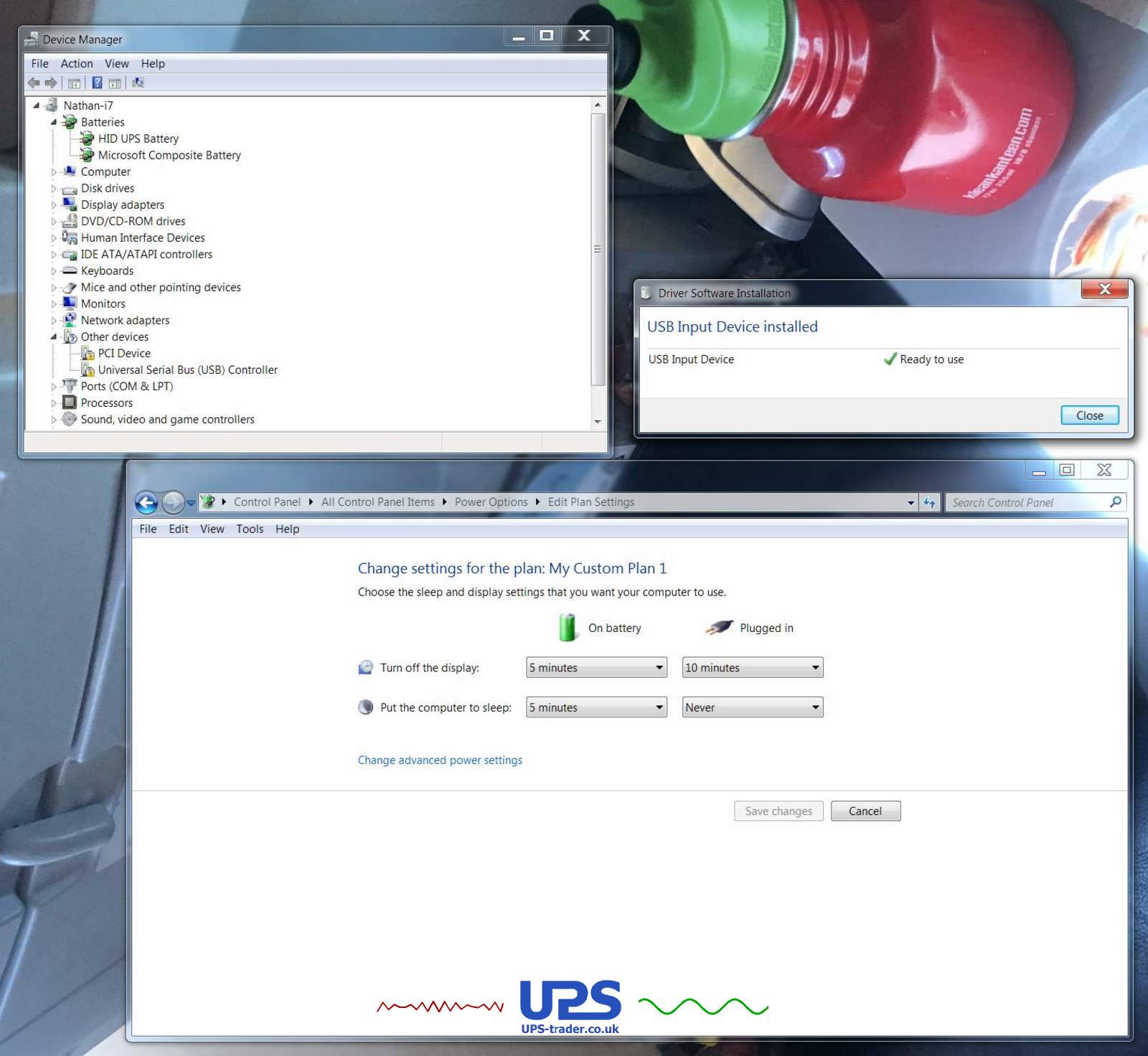
Task: Click the Ports (COM & LPT) icon
Action: click(x=70, y=386)
